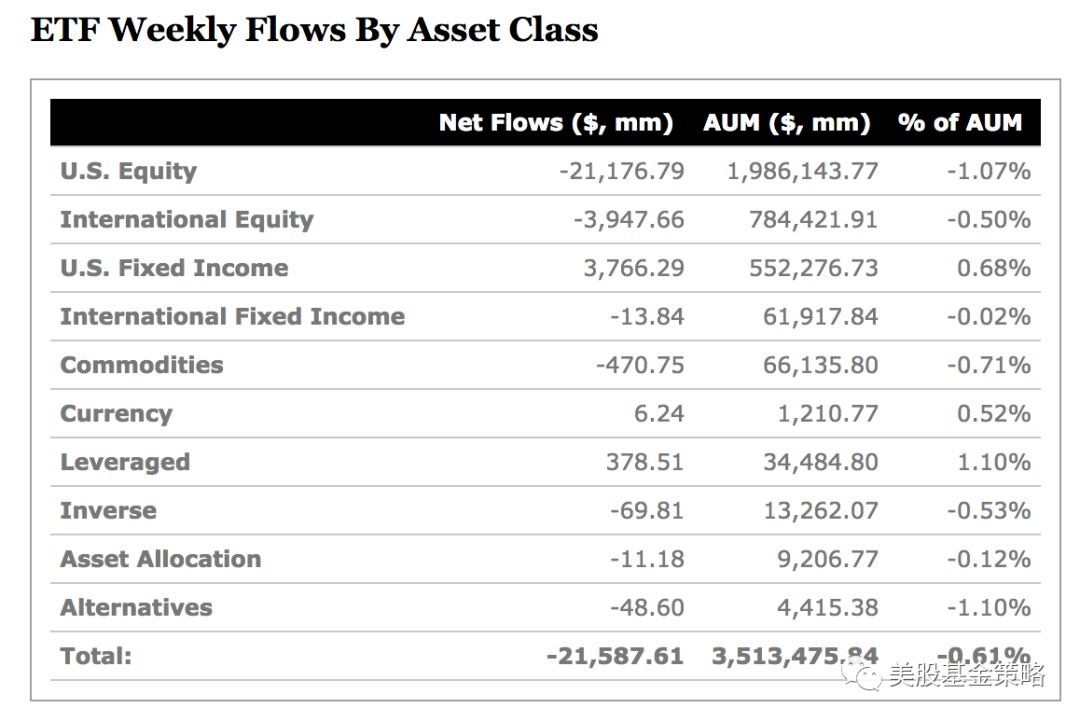This screenshot has height=722, width=1080.
Task: Click the ETF Weekly Flows By Asset Class title
Action: 314,30
